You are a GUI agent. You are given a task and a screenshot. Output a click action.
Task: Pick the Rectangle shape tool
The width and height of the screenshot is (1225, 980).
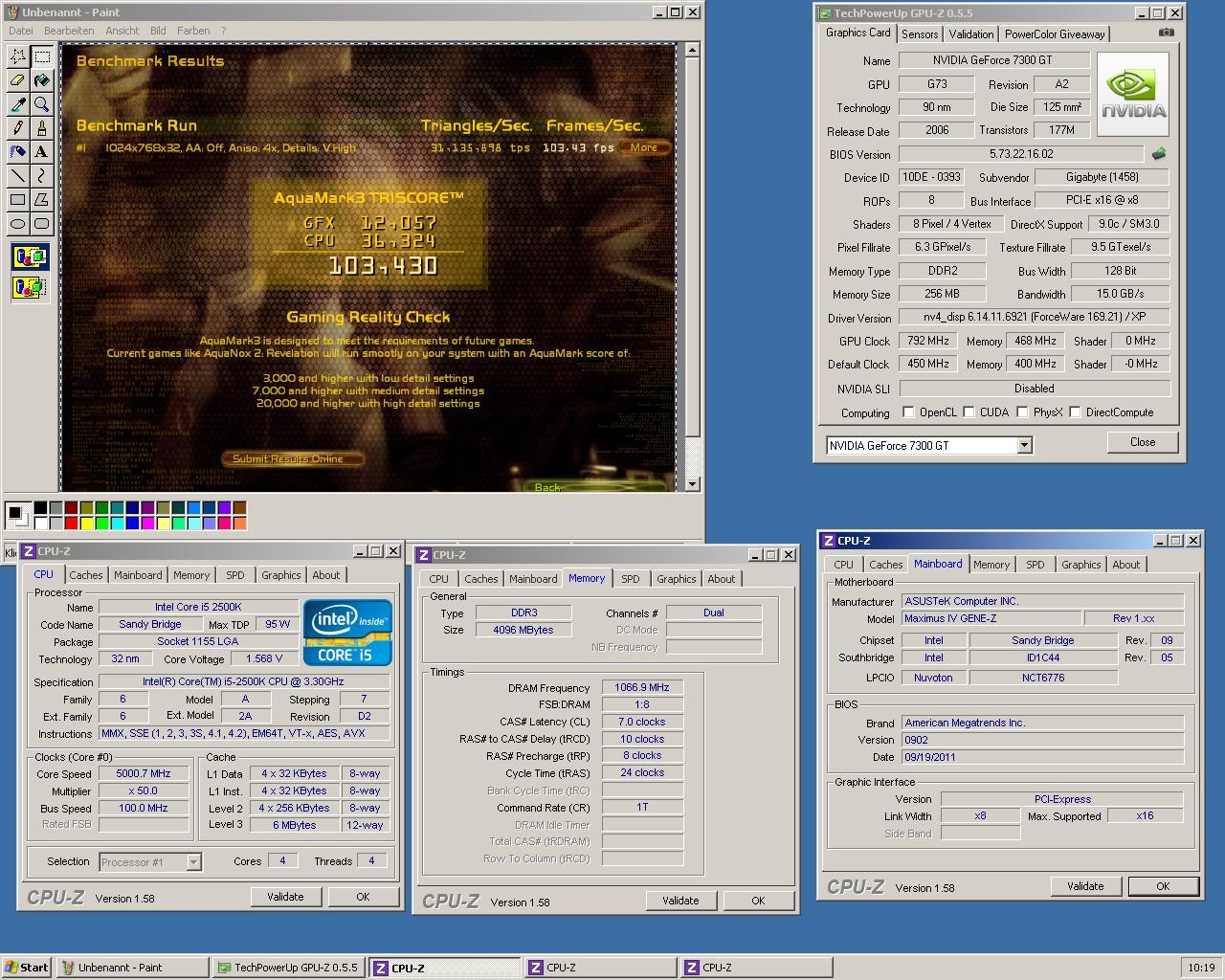18,200
